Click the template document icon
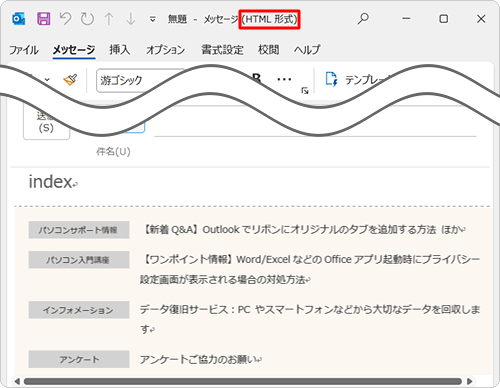 click(331, 79)
